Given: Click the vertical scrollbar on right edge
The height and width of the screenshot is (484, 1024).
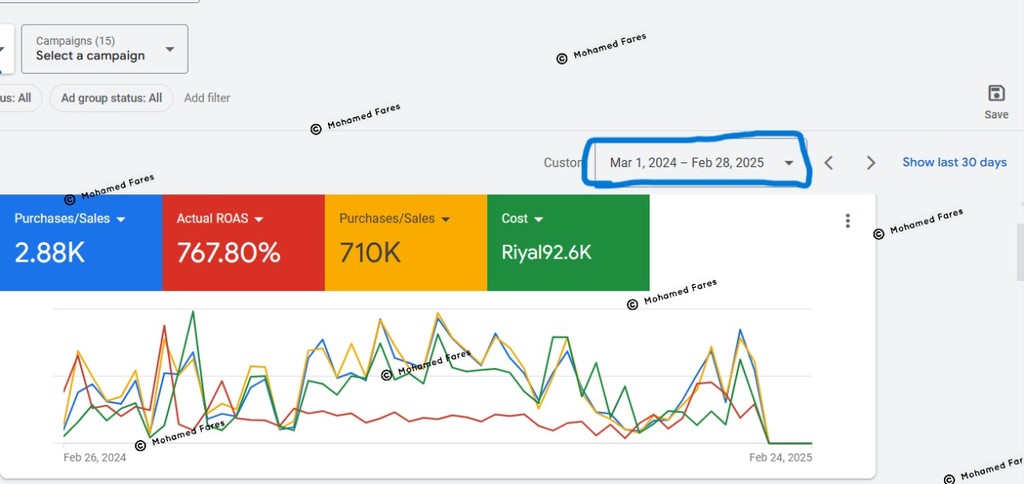Looking at the screenshot, I should [1019, 250].
